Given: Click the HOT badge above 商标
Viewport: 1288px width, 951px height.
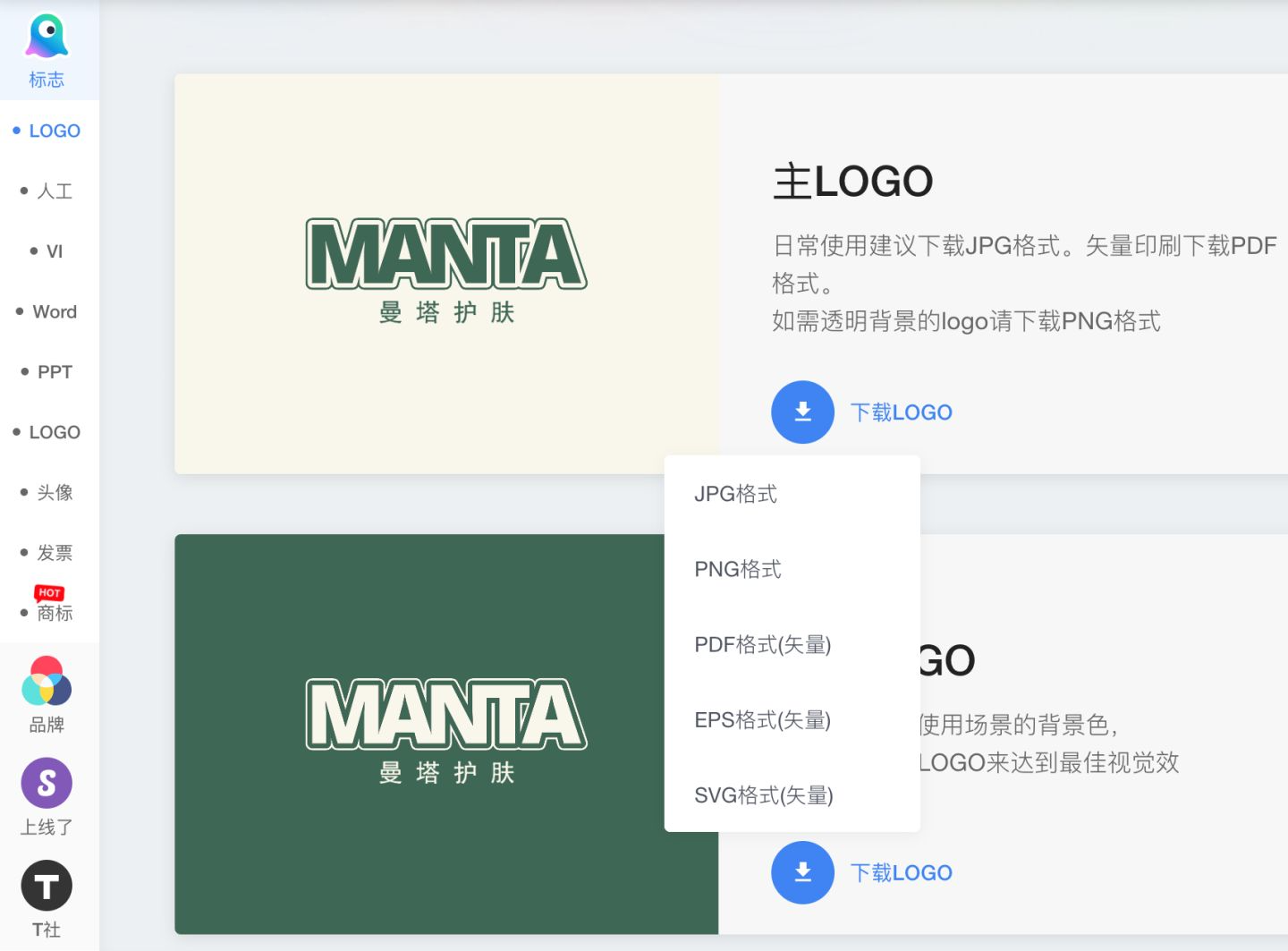Looking at the screenshot, I should coord(51,592).
